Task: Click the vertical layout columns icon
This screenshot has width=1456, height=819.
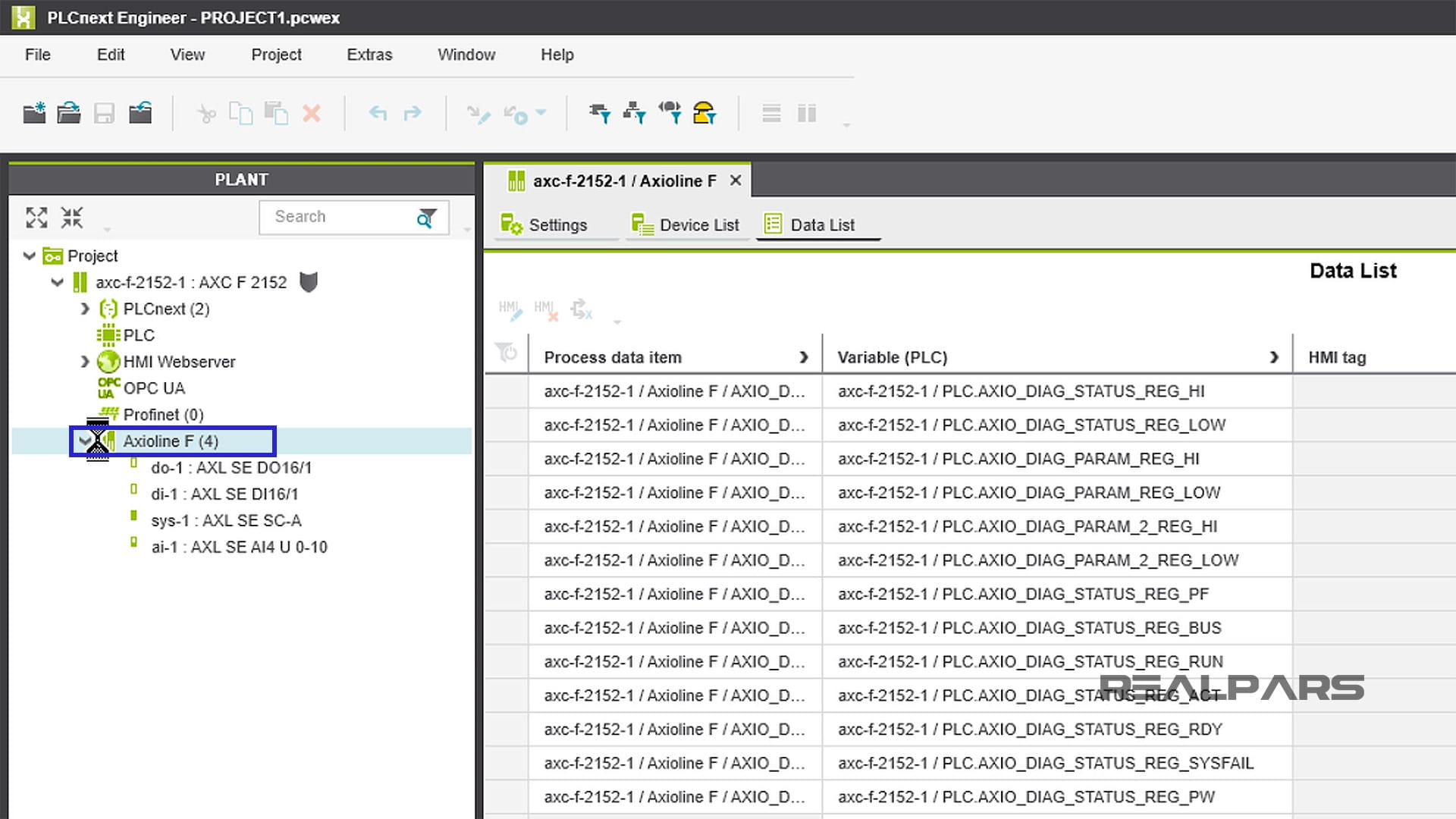Action: 807,114
